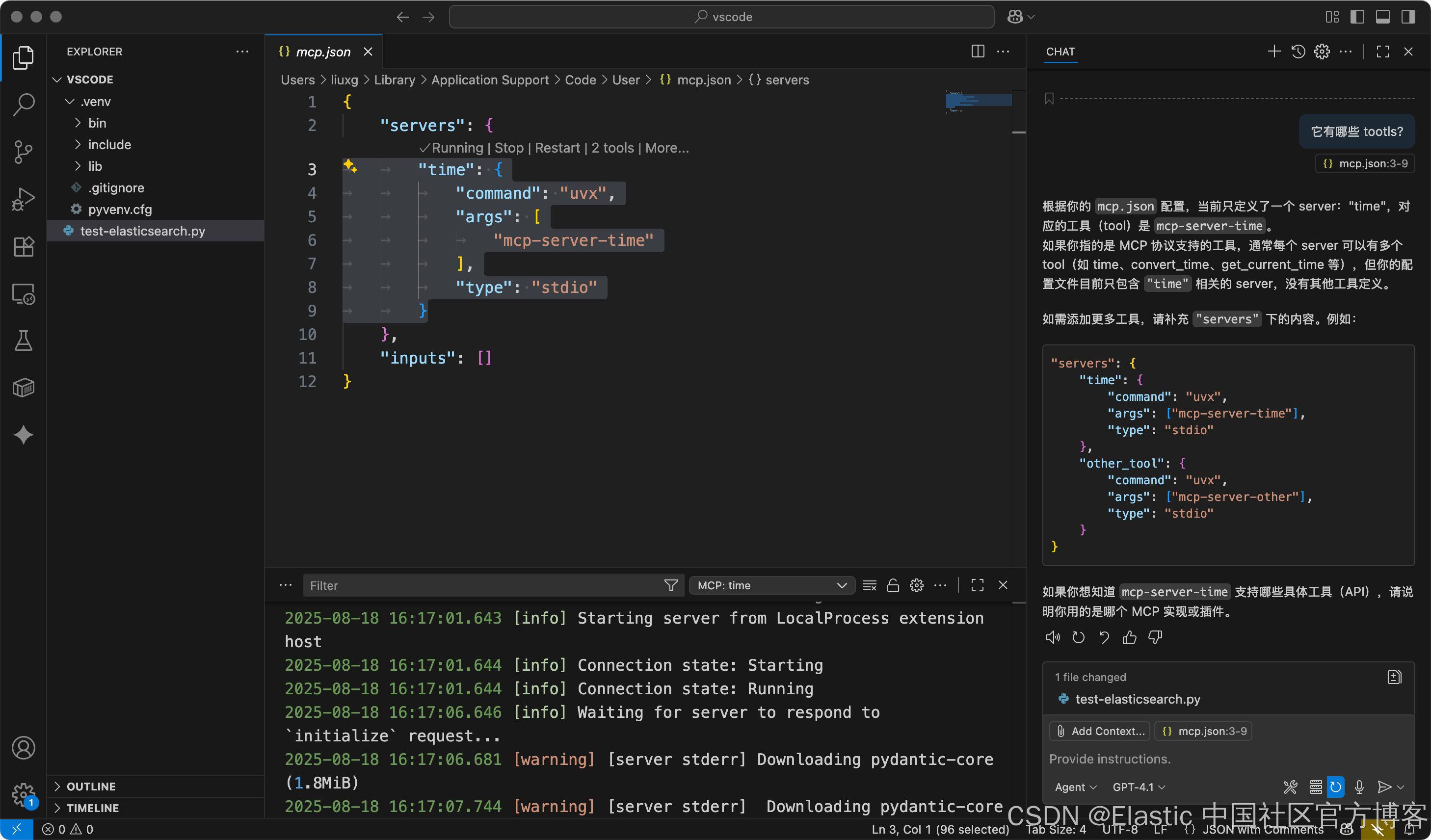1431x840 pixels.
Task: Open Explorer views and more actions menu
Action: (x=242, y=52)
